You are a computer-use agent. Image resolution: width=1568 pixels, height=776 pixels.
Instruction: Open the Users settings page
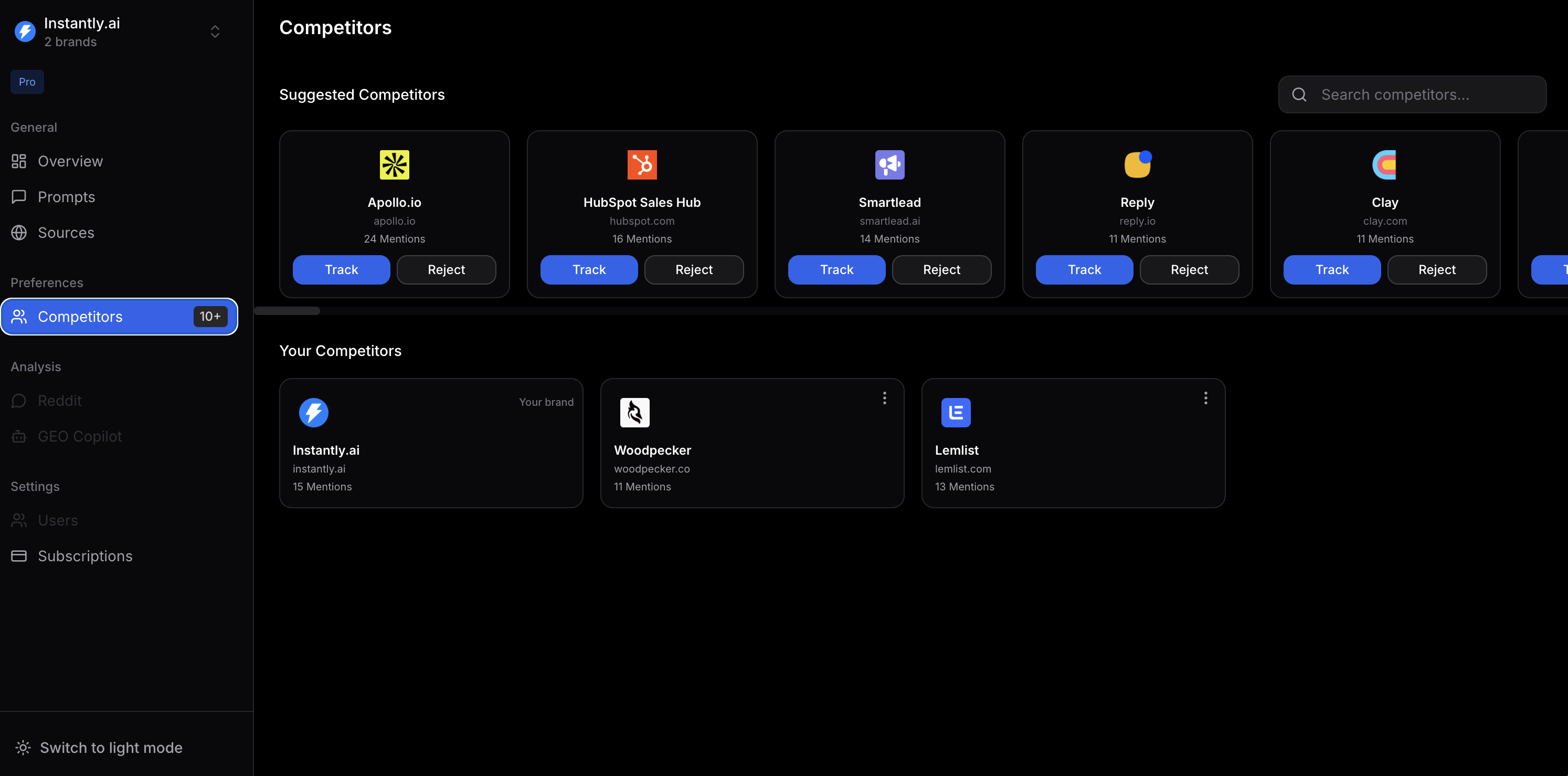click(119, 521)
